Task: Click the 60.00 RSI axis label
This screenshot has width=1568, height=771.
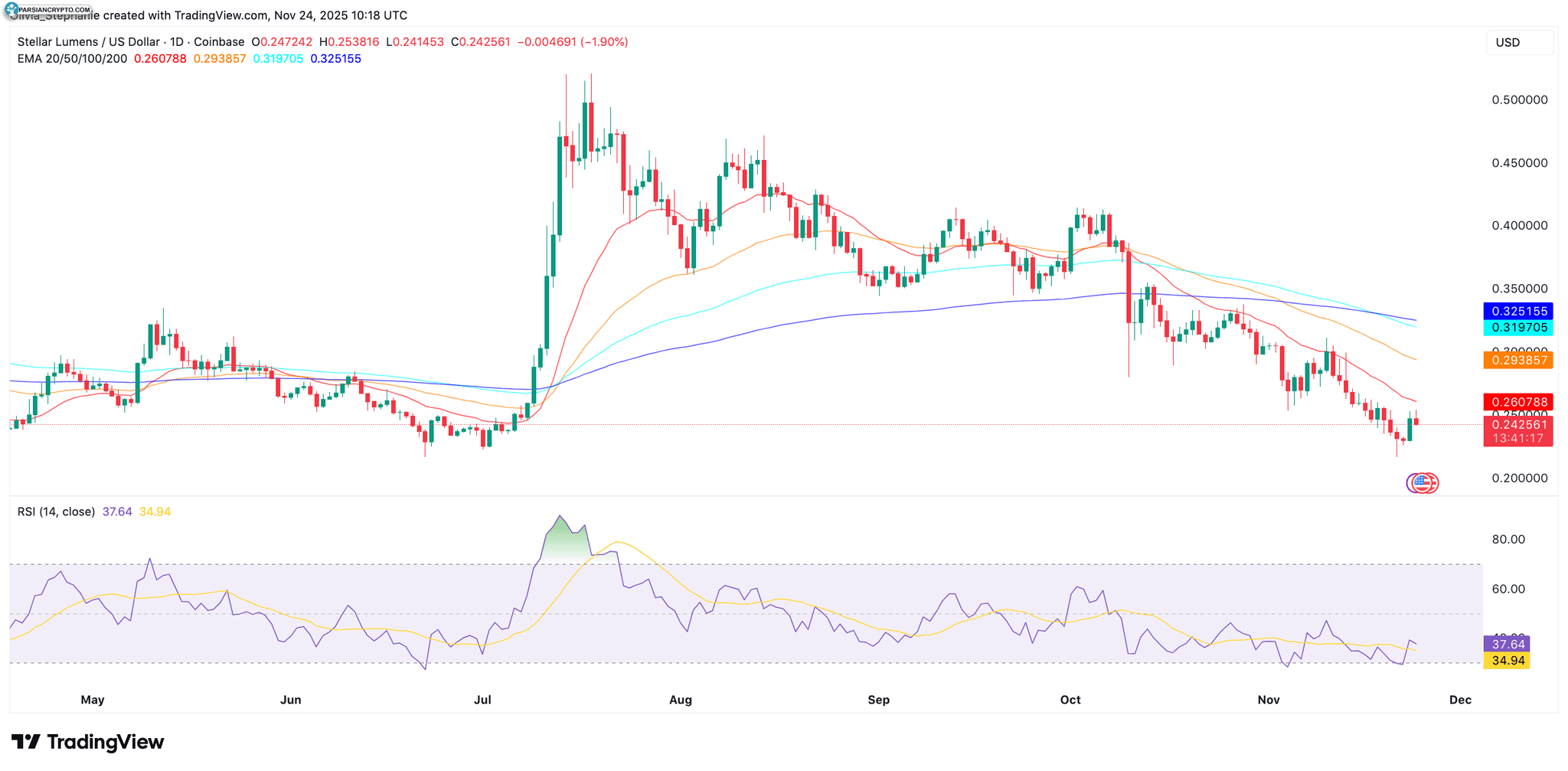Action: (x=1508, y=590)
